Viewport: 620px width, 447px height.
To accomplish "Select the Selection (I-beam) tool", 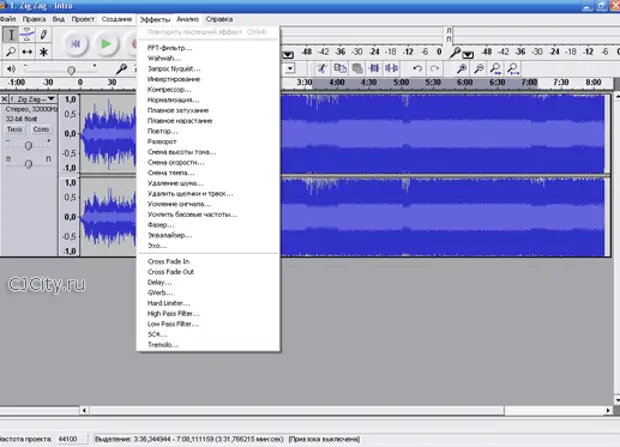I will (9, 34).
